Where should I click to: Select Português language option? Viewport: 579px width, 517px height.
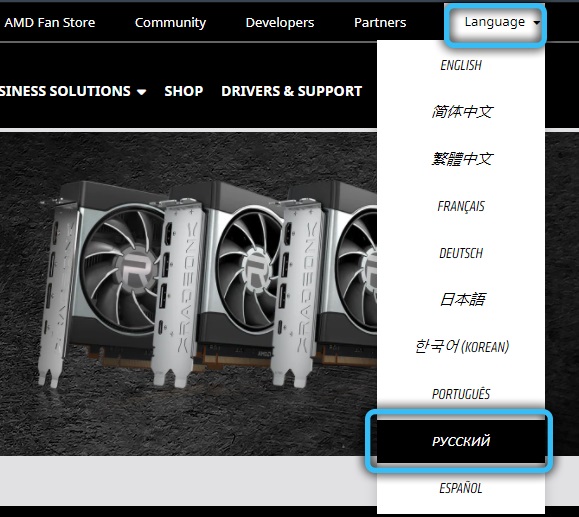click(461, 394)
